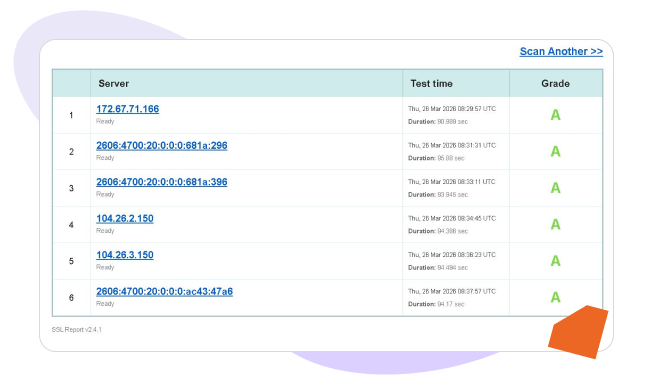Click the A grade for 104.26.2.150
The height and width of the screenshot is (391, 652).
[556, 225]
